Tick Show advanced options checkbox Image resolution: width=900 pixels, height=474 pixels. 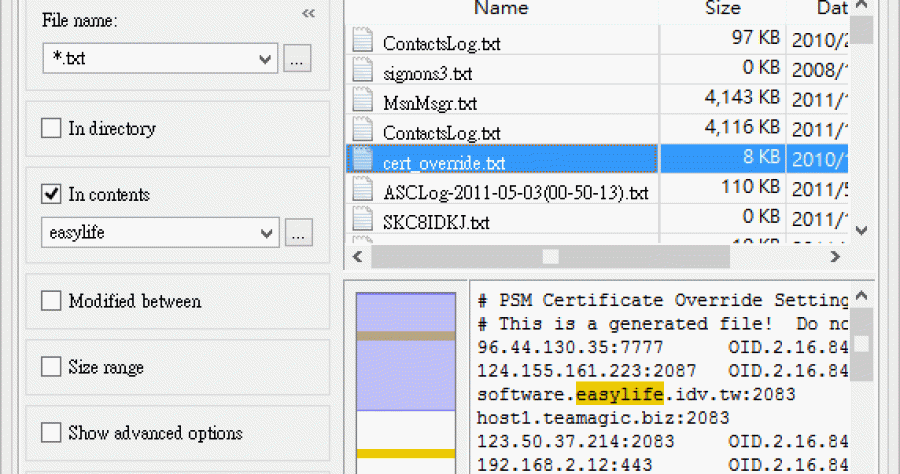(51, 432)
